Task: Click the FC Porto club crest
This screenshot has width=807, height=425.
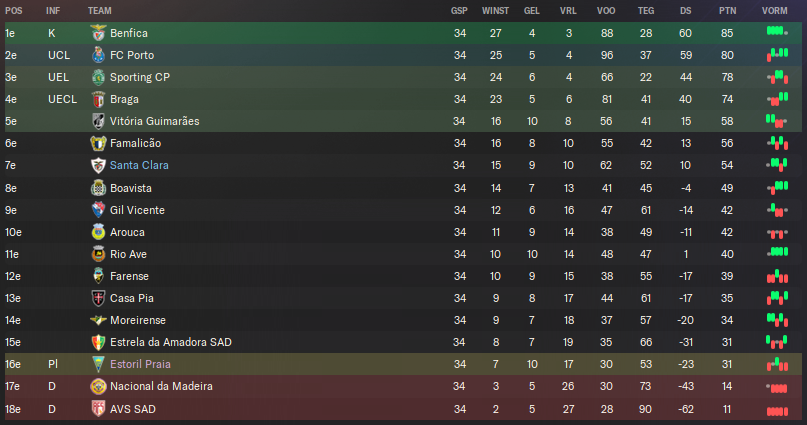Action: tap(98, 55)
